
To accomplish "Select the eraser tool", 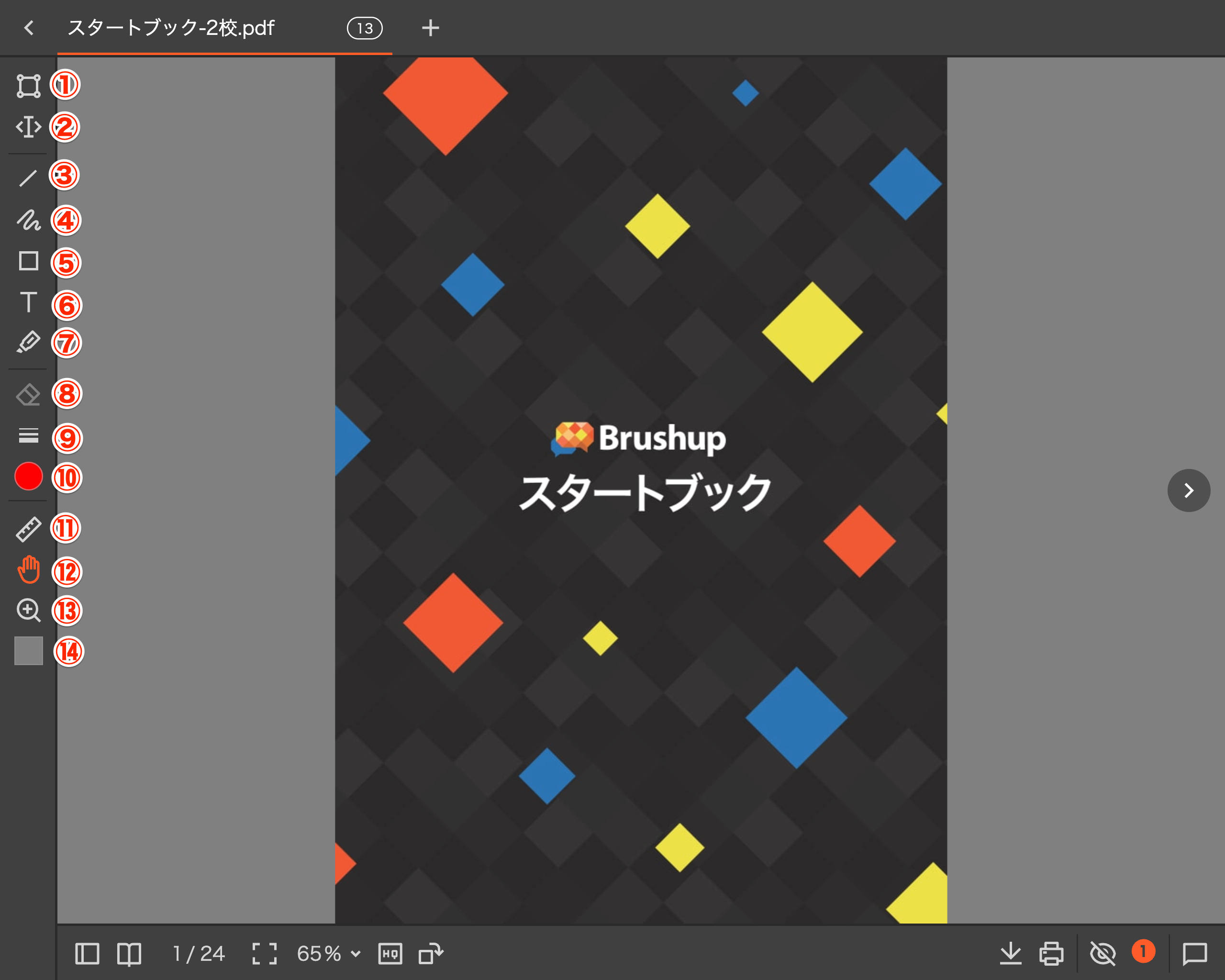I will tap(28, 394).
